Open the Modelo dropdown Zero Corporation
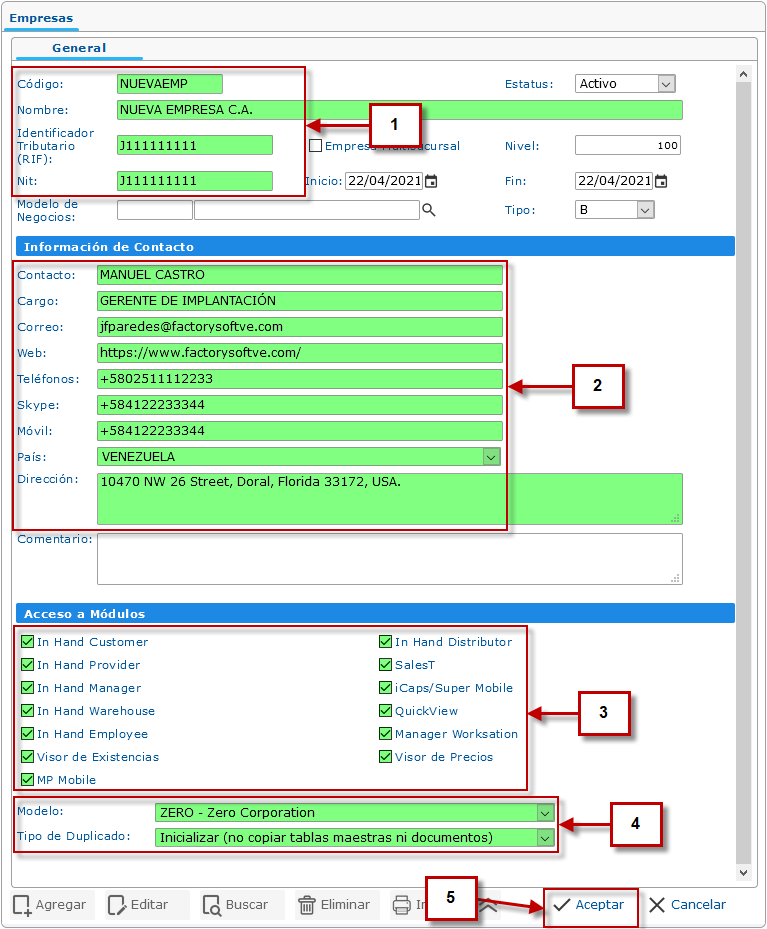Image resolution: width=767 pixels, height=929 pixels. [354, 812]
